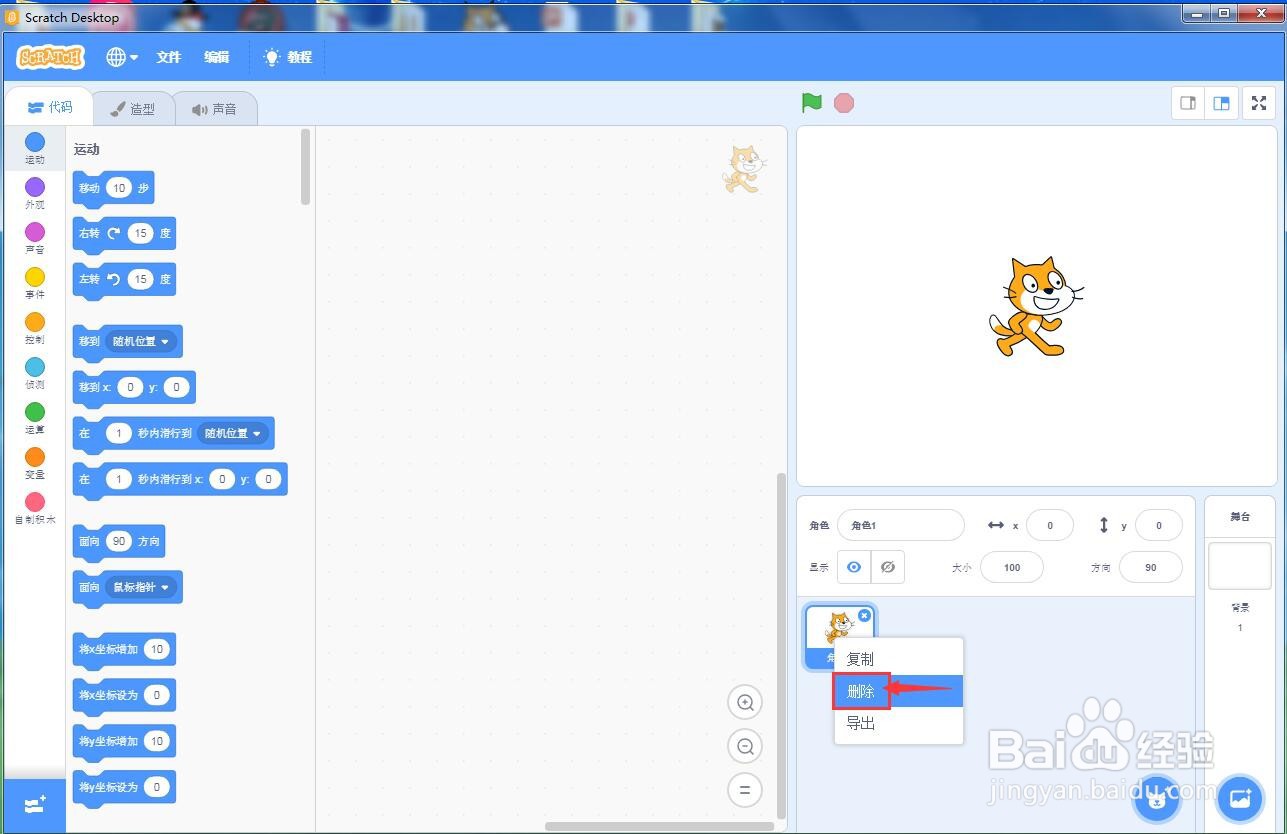This screenshot has width=1287, height=834.
Task: Open the 随机位置 dropdown in 移到 block
Action: click(x=141, y=341)
